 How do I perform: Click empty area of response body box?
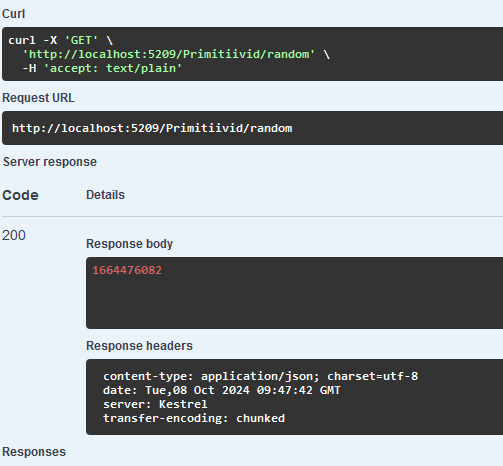click(294, 303)
